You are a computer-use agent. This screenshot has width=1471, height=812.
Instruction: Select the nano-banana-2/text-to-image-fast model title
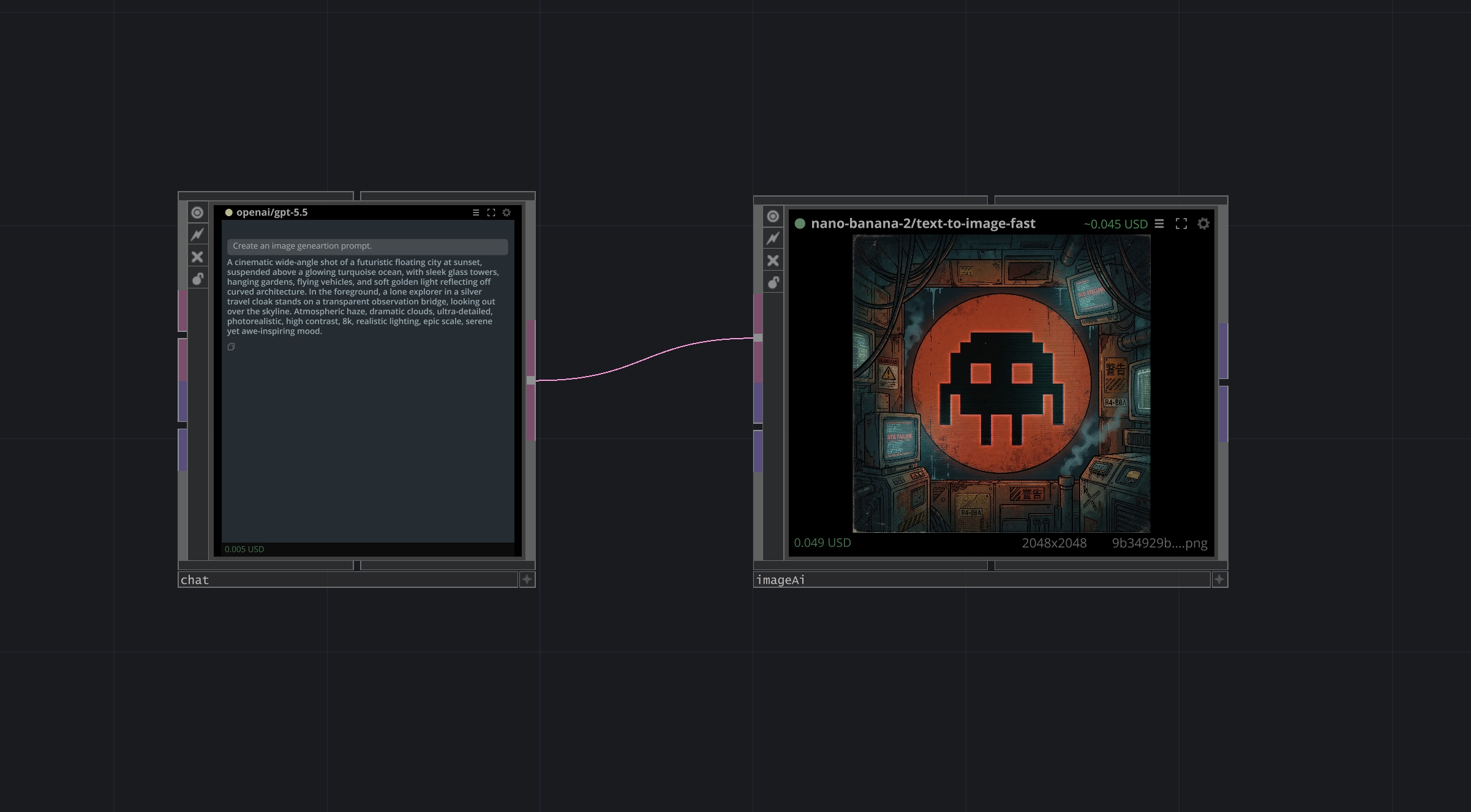(923, 224)
